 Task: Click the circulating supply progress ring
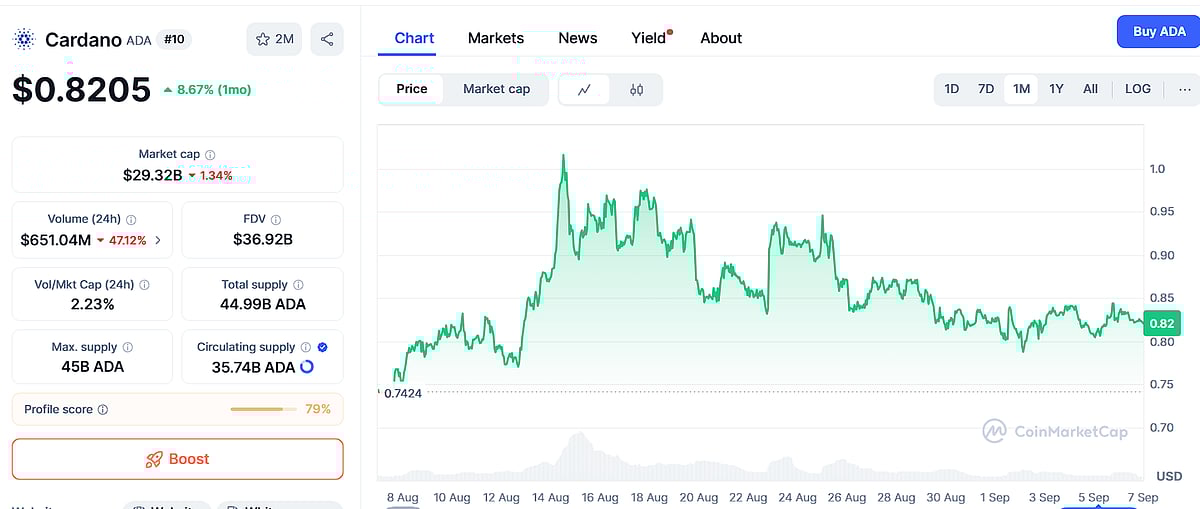tap(307, 367)
